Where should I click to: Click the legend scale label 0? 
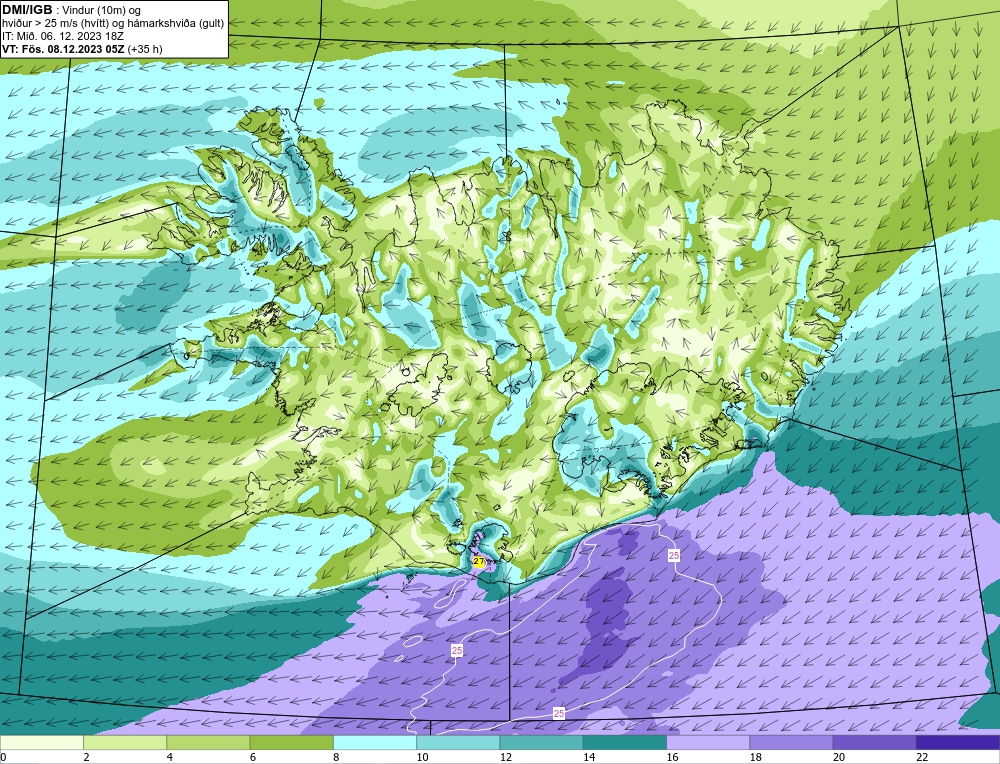[x=3, y=758]
